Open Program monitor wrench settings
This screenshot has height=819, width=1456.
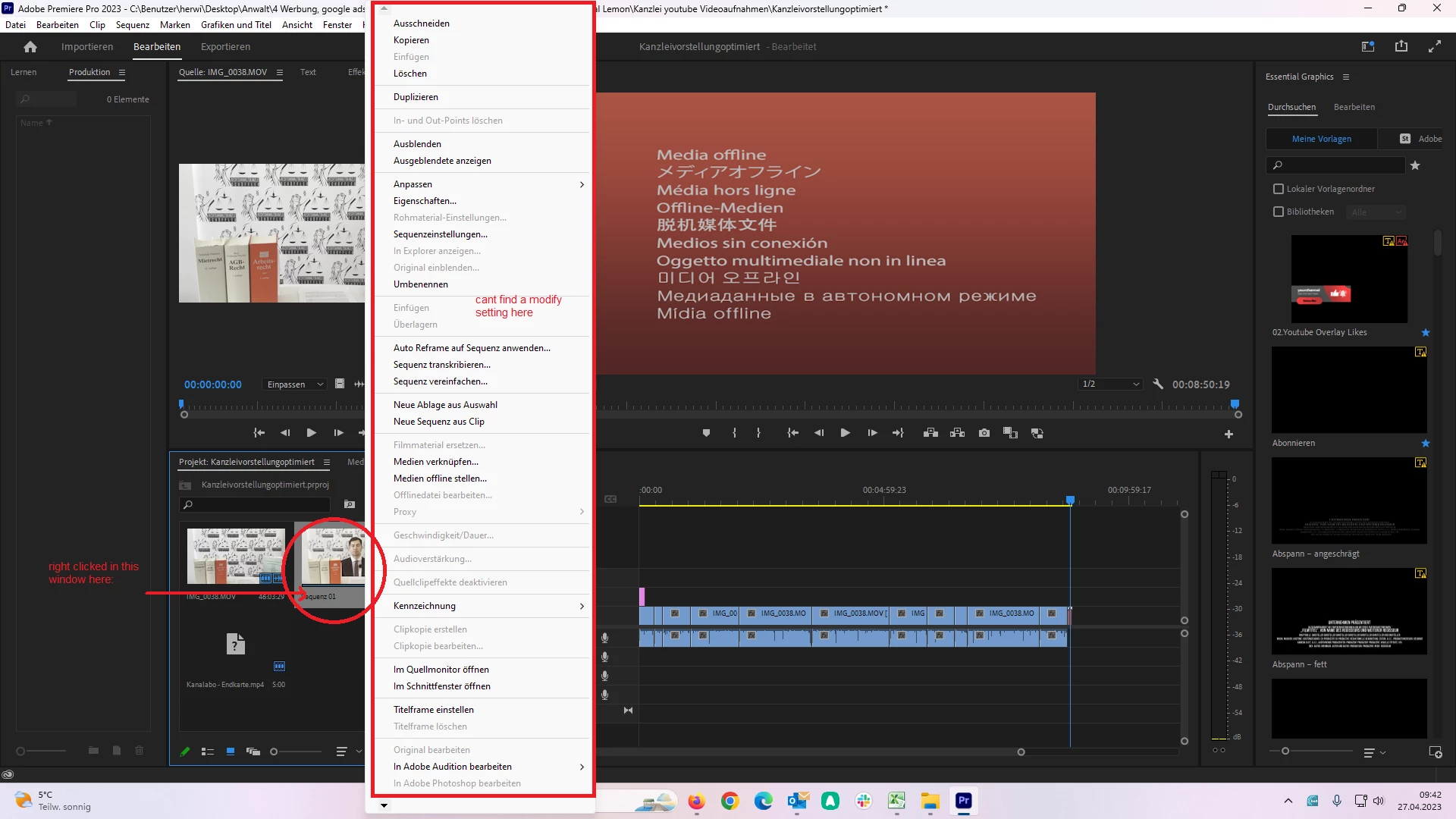(1157, 384)
